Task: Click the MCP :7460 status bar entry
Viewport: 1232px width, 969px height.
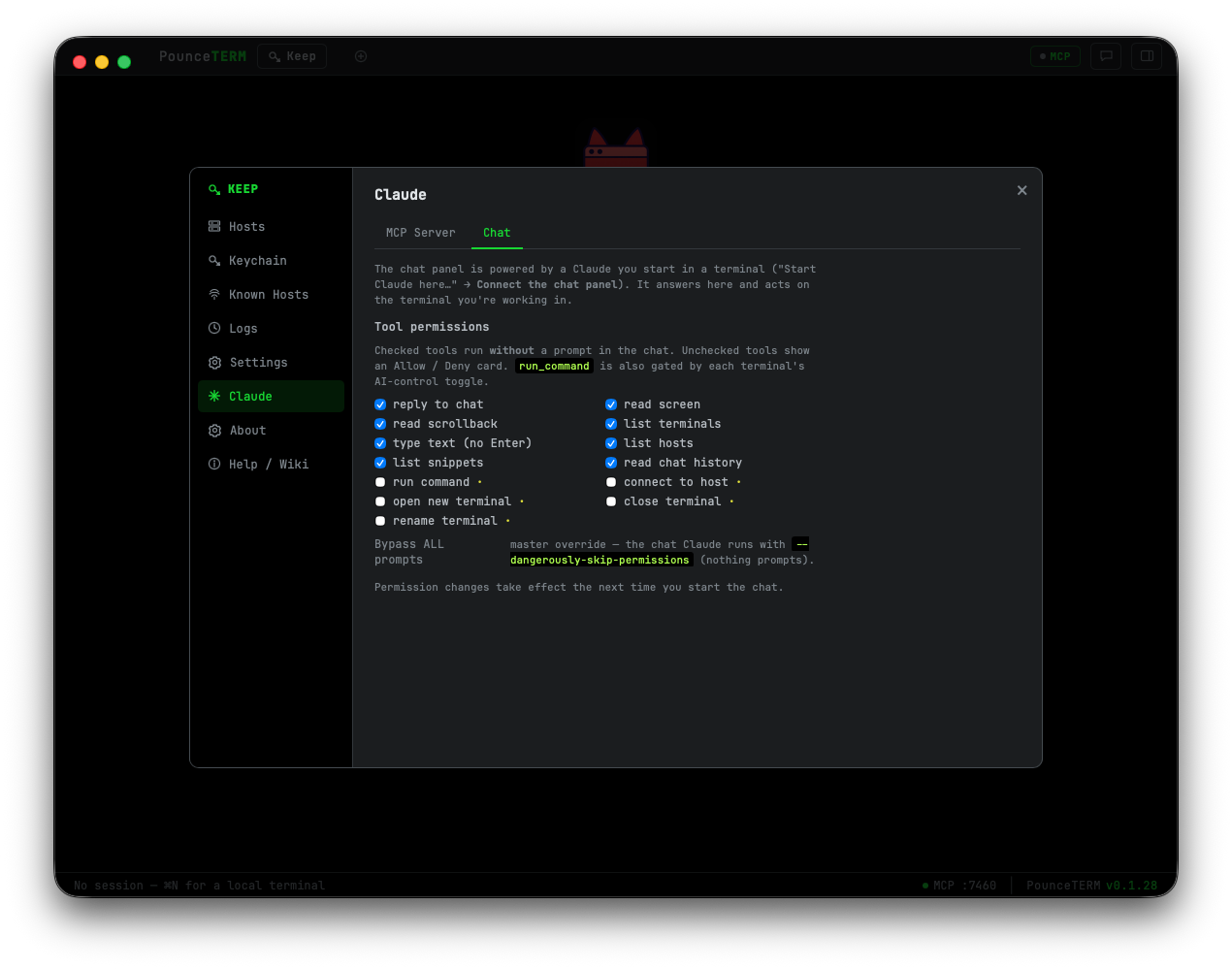Action: [959, 886]
